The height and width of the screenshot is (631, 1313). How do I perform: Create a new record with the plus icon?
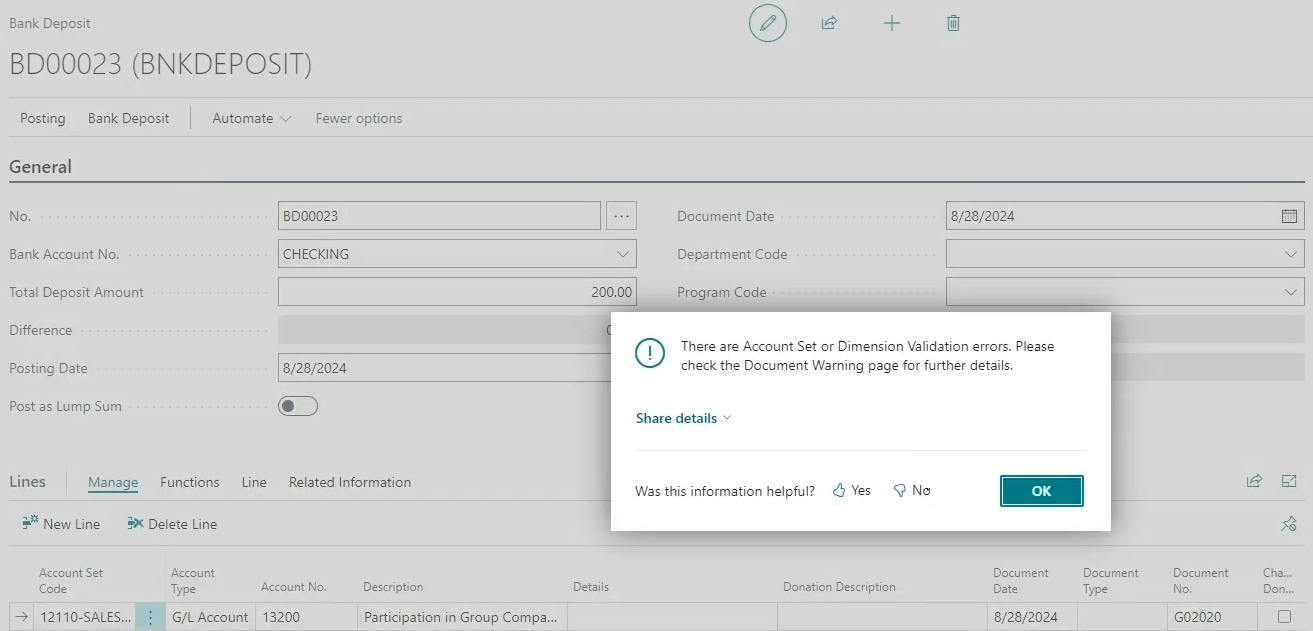[x=891, y=22]
